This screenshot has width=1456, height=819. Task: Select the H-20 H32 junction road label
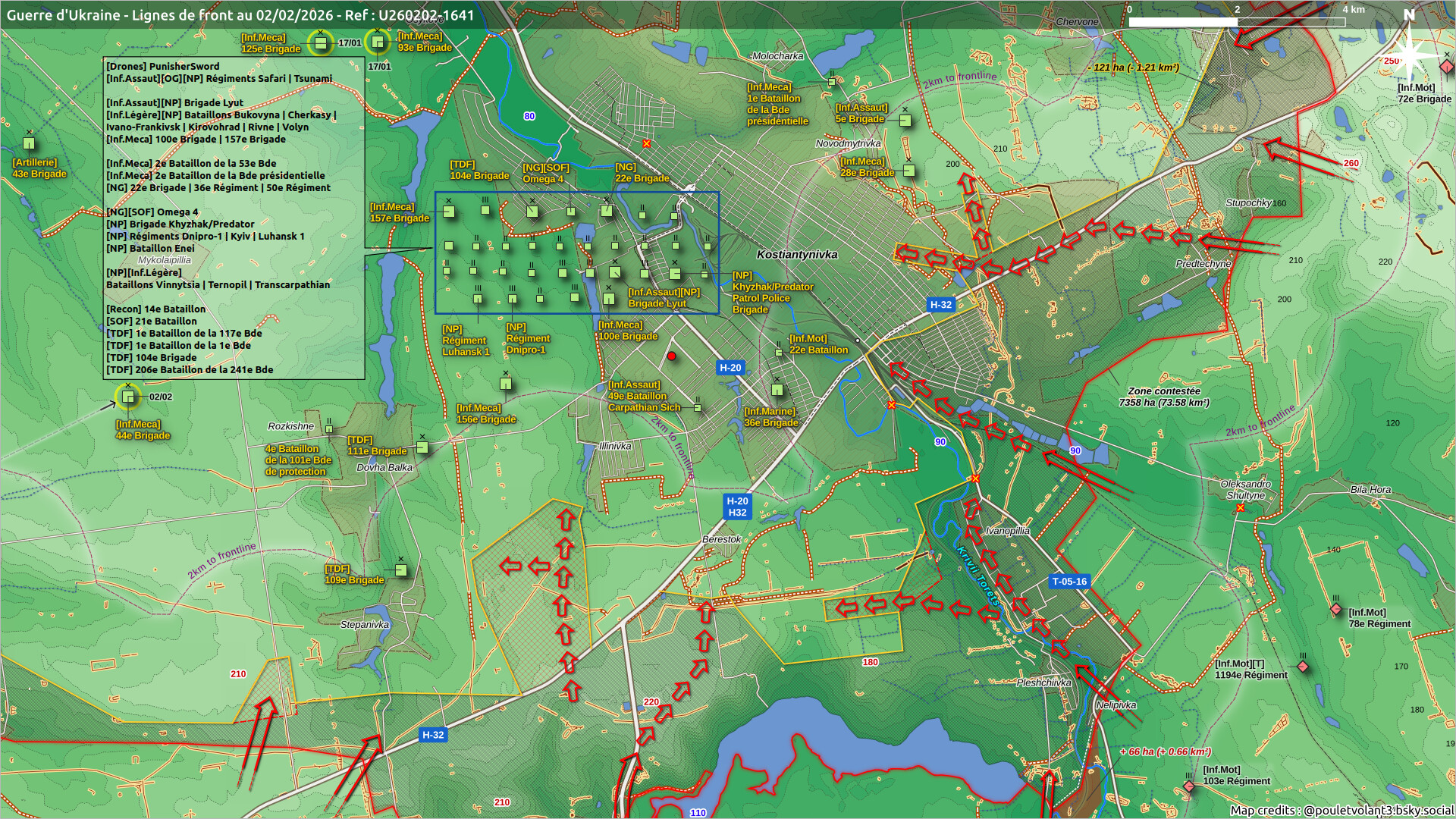pos(737,507)
